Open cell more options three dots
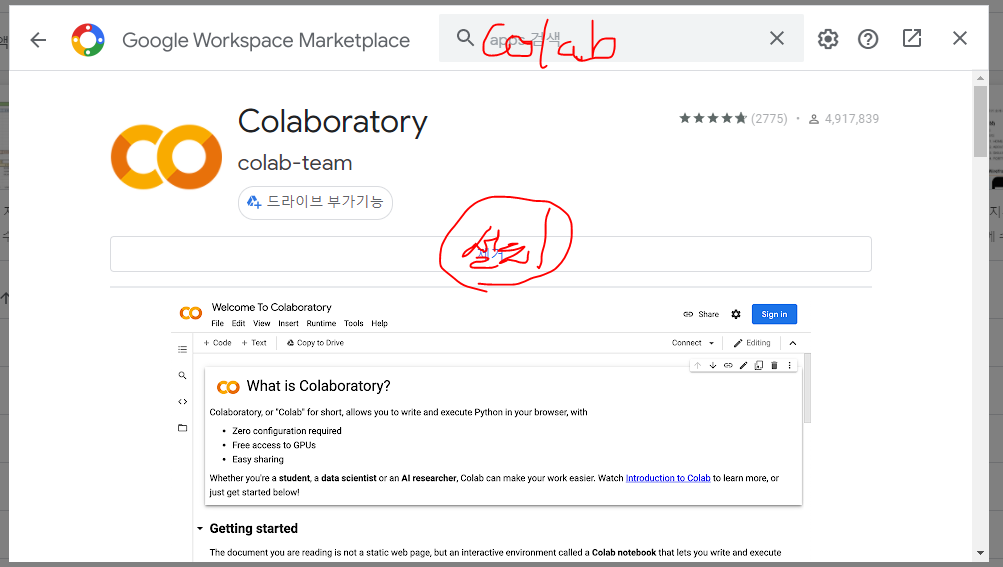Image resolution: width=1003 pixels, height=567 pixels. 789,365
